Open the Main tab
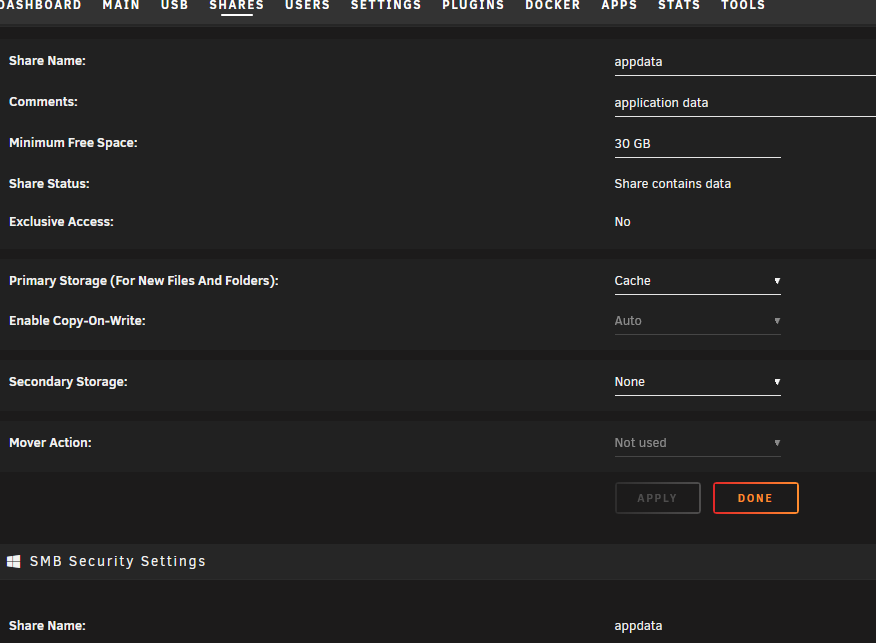The height and width of the screenshot is (643, 876). pyautogui.click(x=121, y=6)
